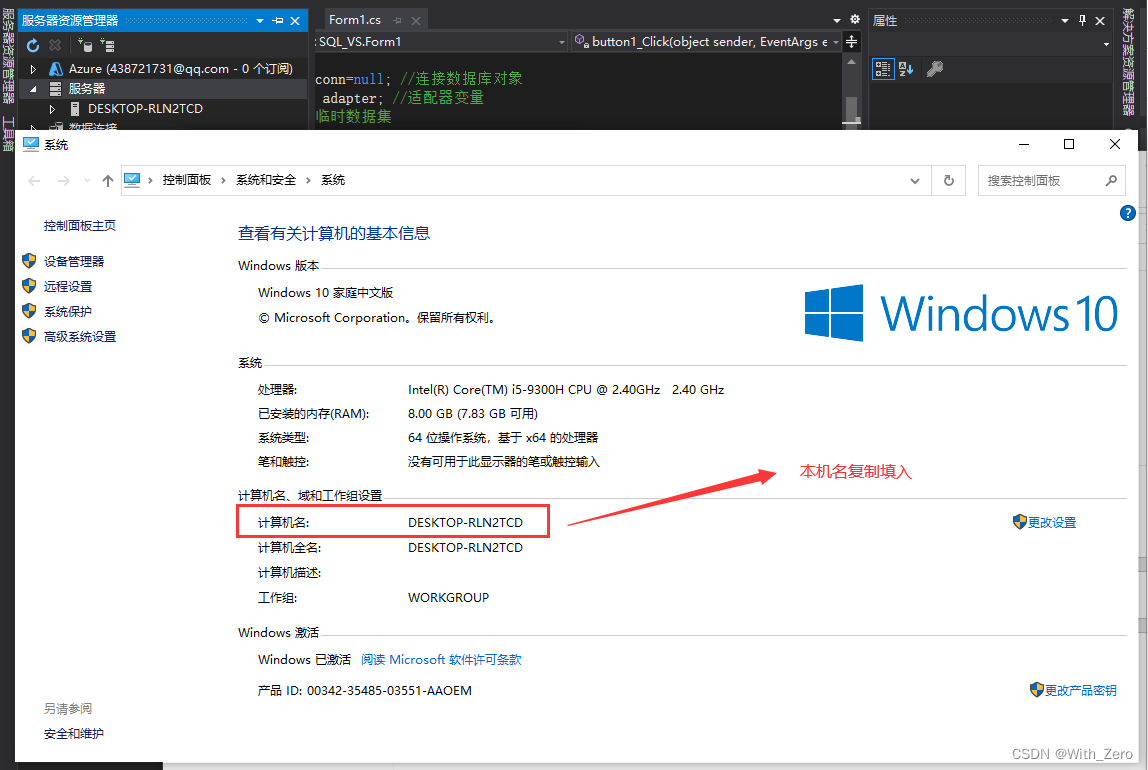Click the product ID 00342-35485-03551-AAOEM text
Image resolution: width=1148 pixels, height=770 pixels.
pyautogui.click(x=390, y=690)
